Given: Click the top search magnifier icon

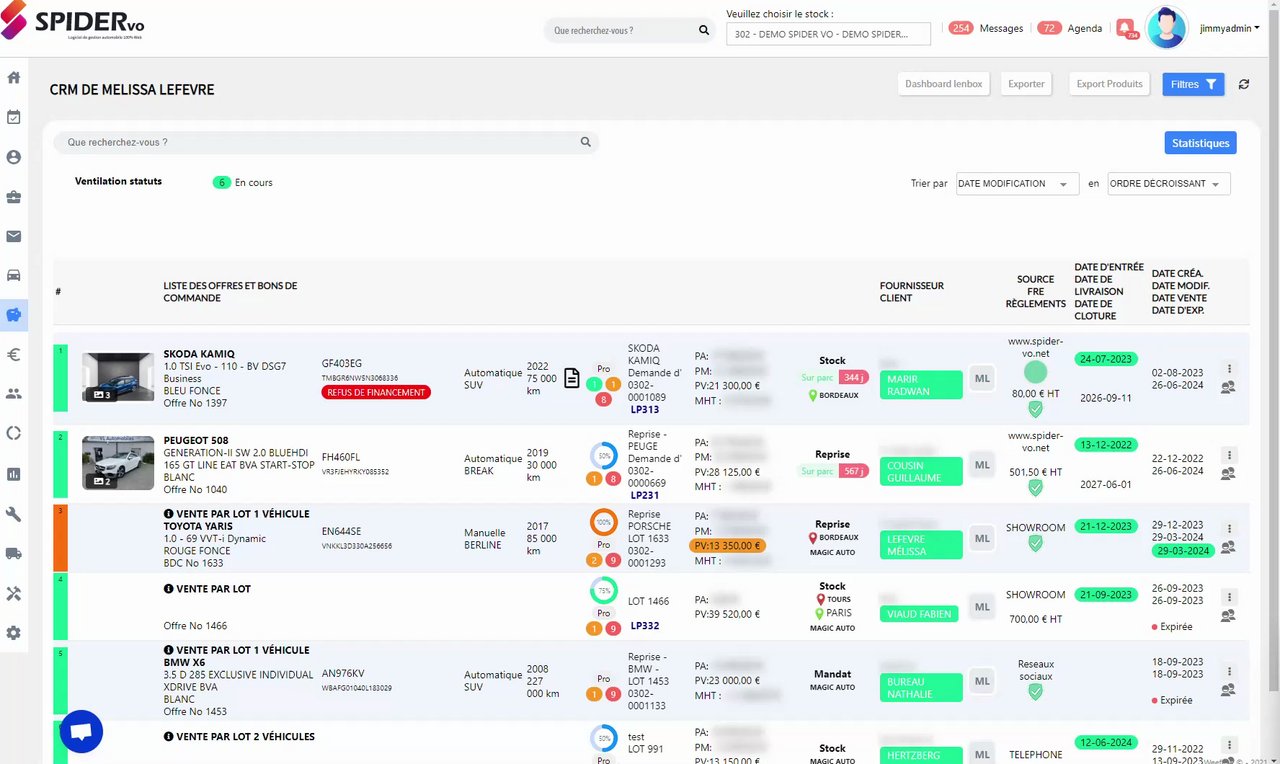Looking at the screenshot, I should 704,31.
